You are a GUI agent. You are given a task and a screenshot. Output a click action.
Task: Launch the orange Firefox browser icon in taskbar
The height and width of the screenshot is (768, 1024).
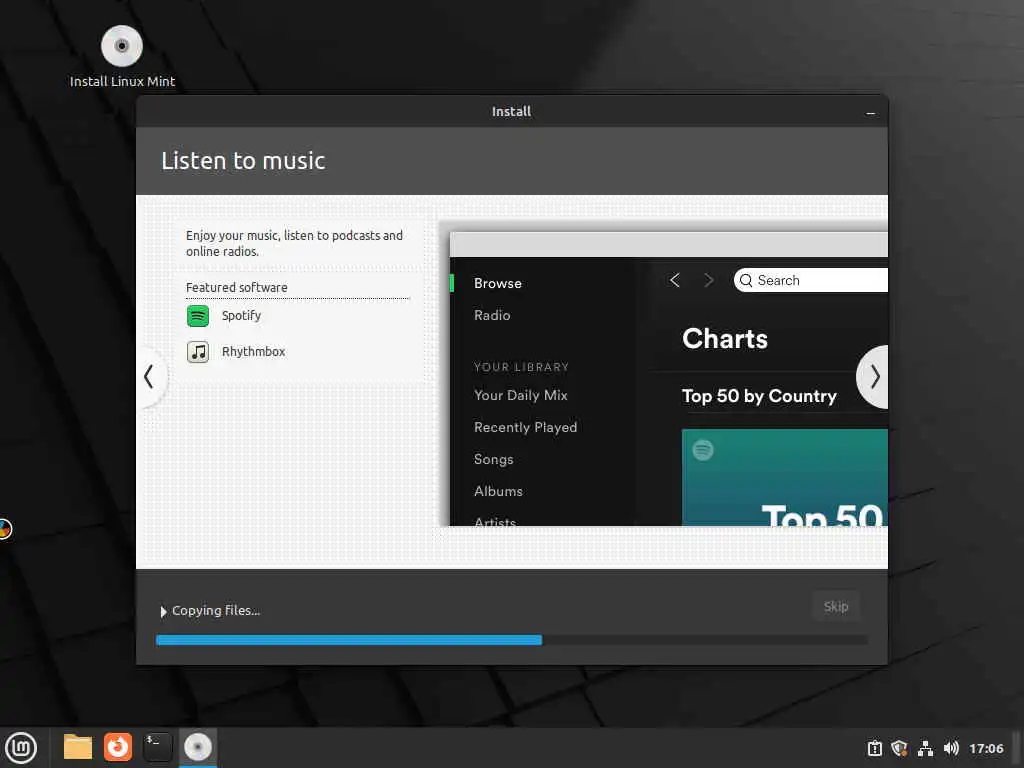tap(118, 747)
